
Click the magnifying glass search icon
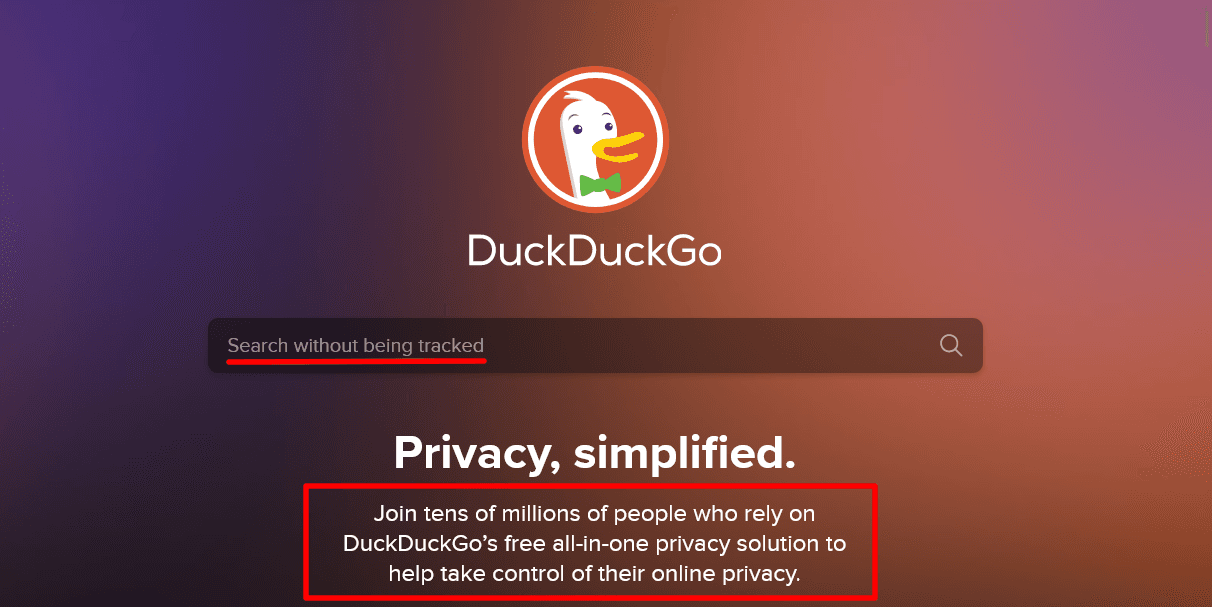tap(951, 345)
